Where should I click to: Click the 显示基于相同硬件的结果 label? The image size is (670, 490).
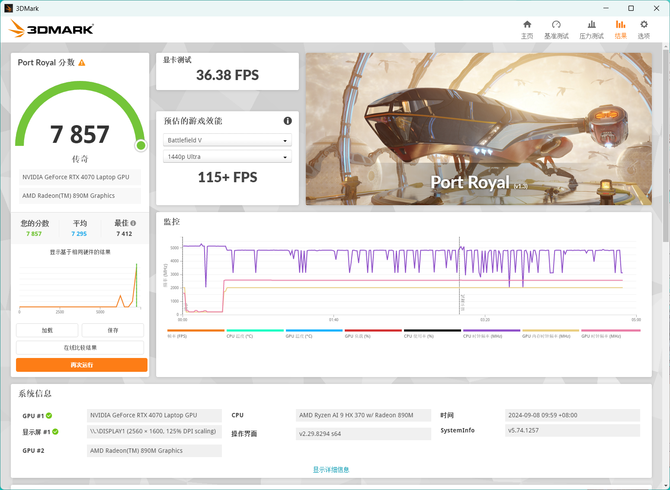[80, 252]
